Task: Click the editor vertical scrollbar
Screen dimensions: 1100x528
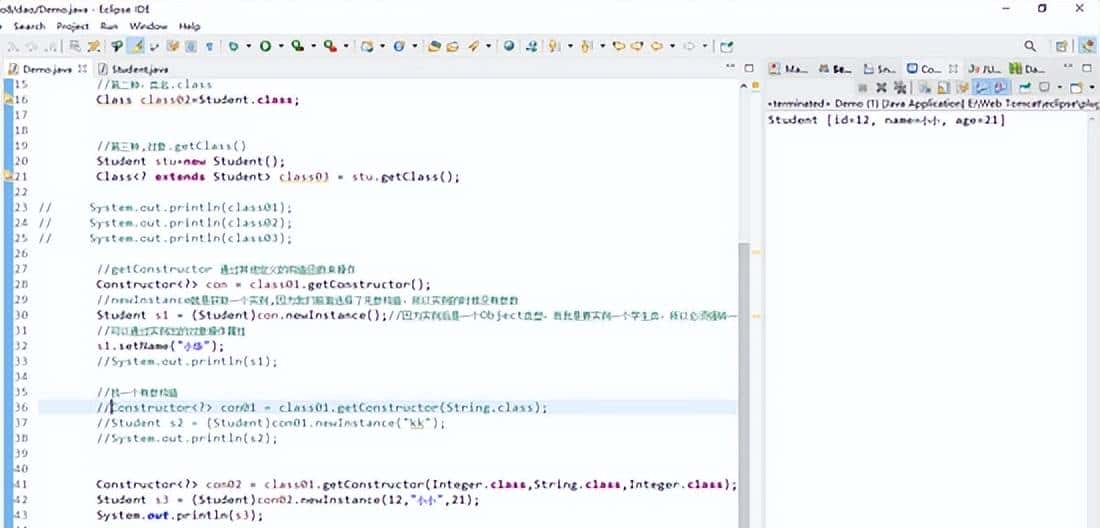Action: click(742, 300)
